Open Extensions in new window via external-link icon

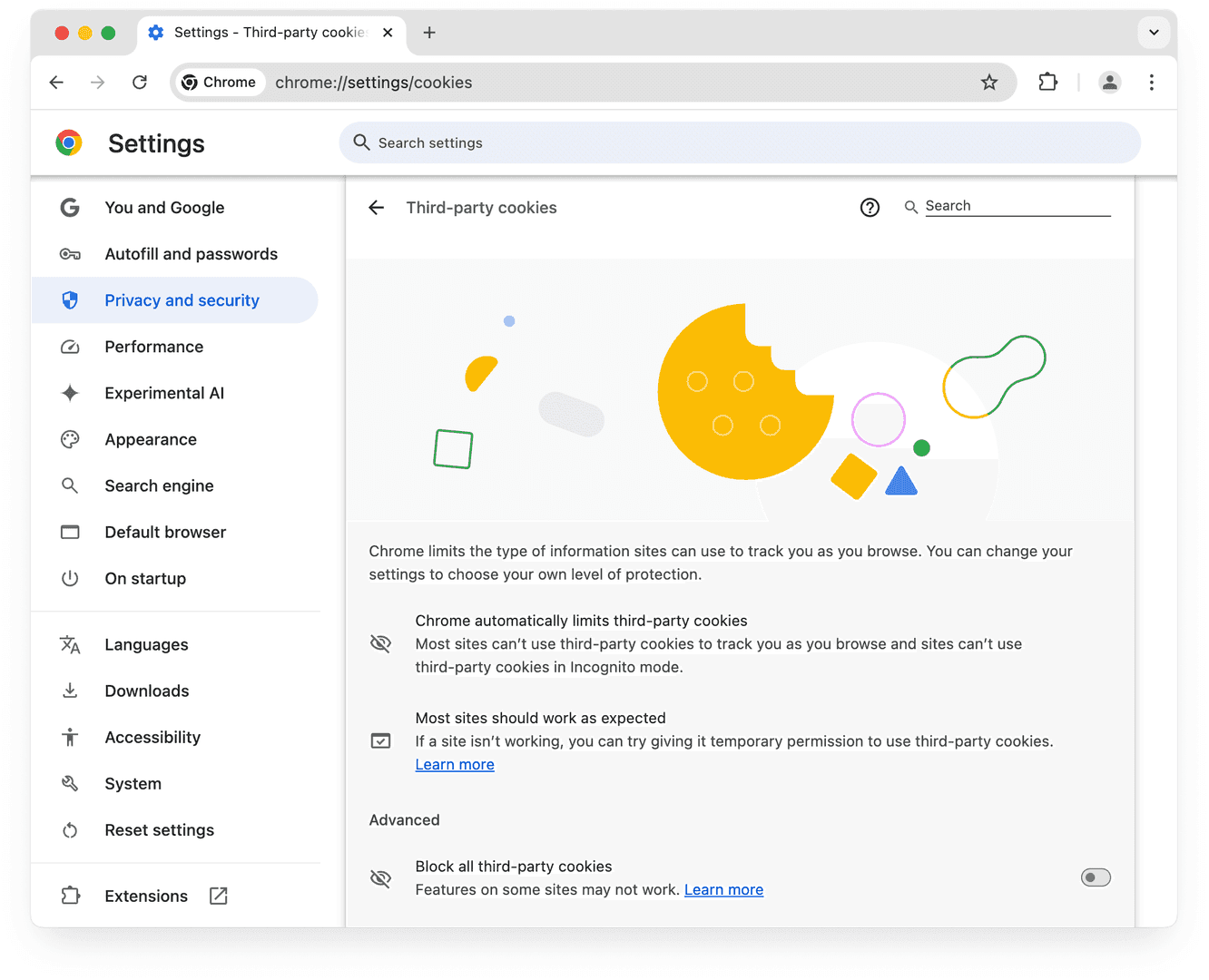click(x=218, y=896)
